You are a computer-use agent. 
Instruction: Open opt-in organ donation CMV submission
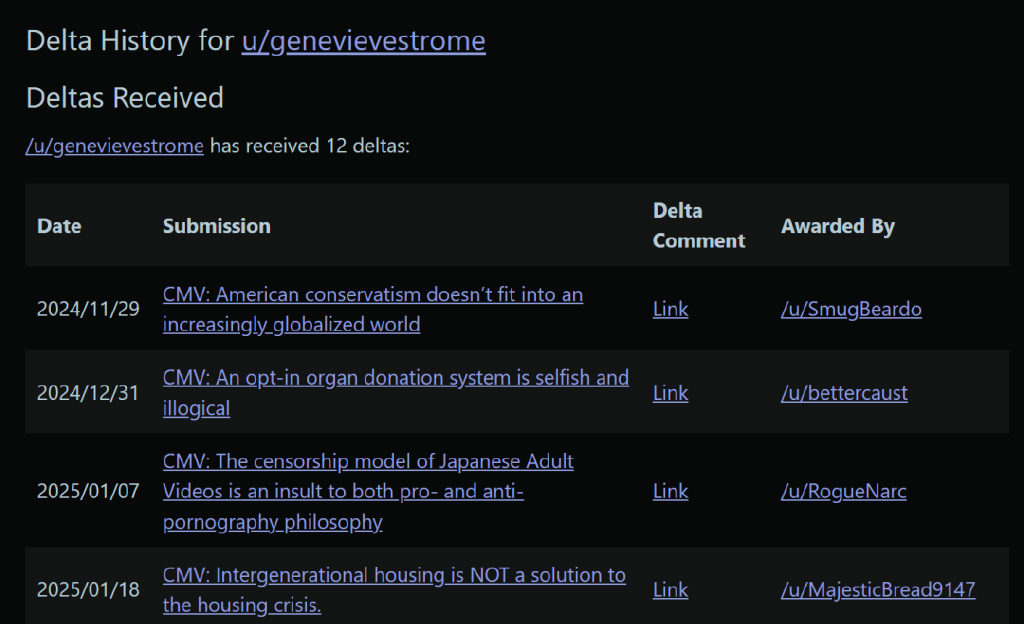click(395, 378)
